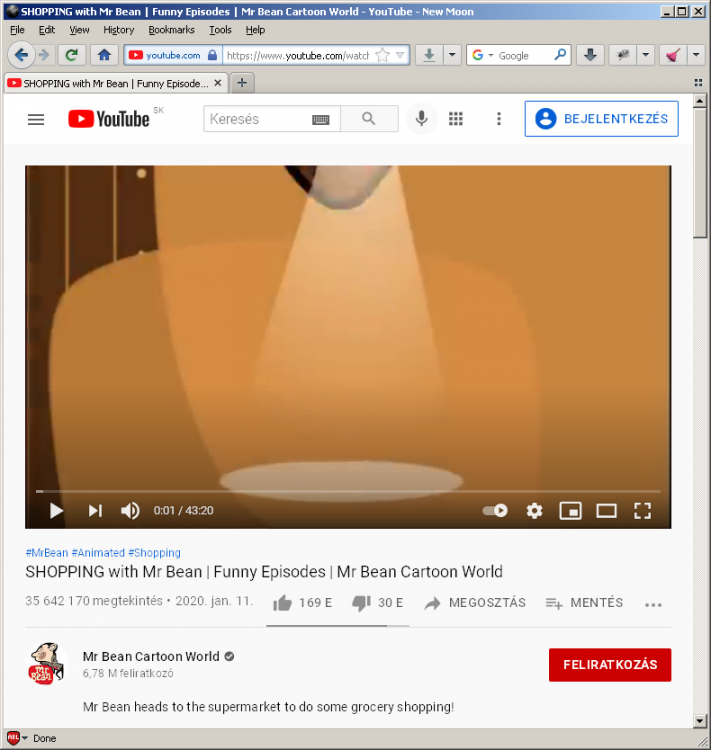Open the Adblock status bar dropdown arrow
Screen dimensions: 711x750
tap(25, 738)
